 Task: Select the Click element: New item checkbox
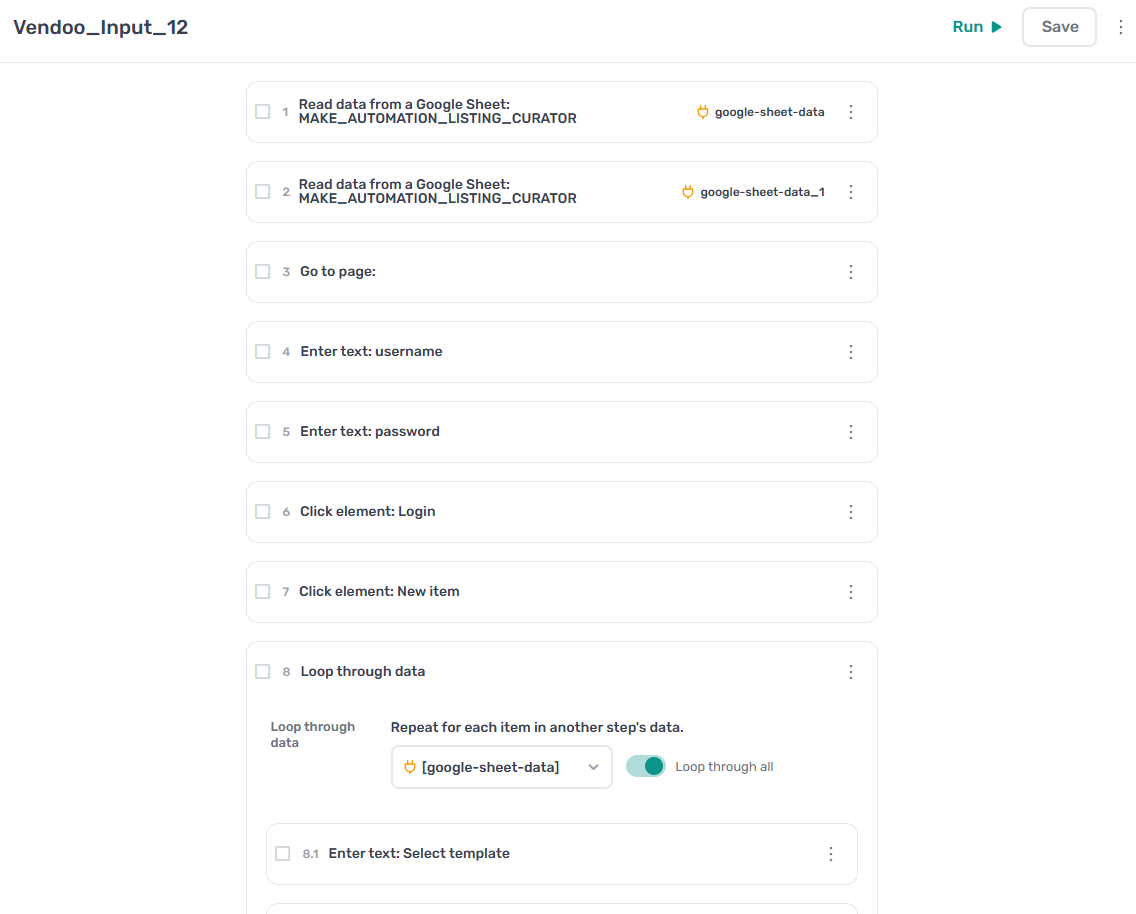263,592
